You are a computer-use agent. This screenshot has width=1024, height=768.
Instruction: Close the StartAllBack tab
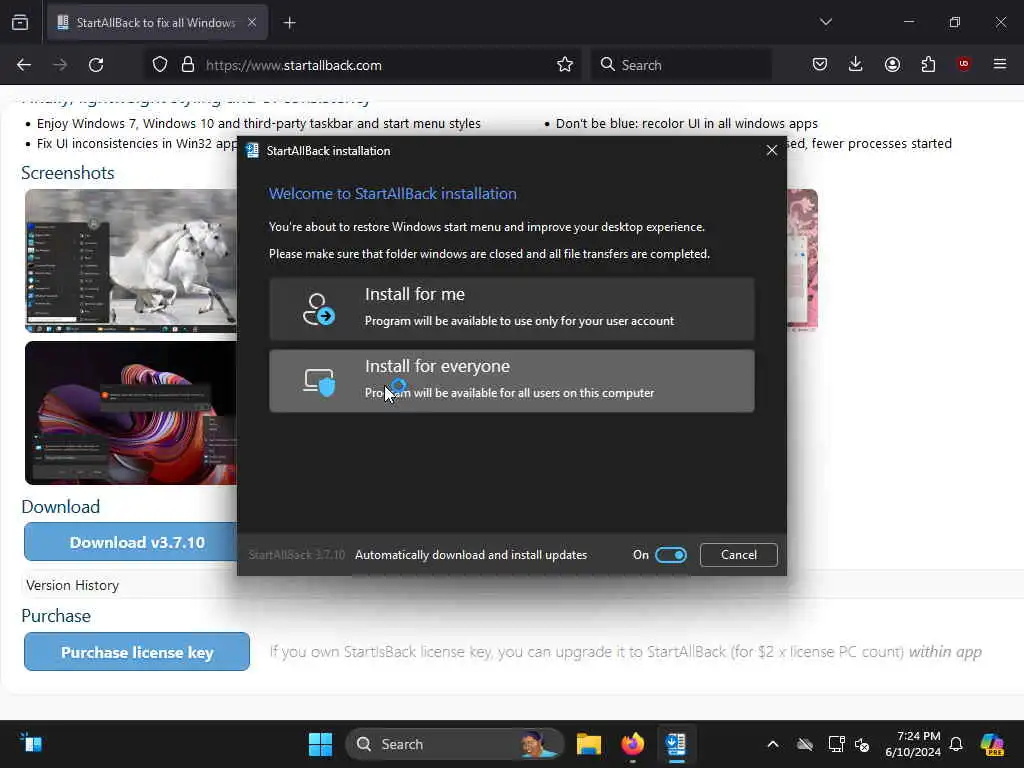tap(252, 22)
